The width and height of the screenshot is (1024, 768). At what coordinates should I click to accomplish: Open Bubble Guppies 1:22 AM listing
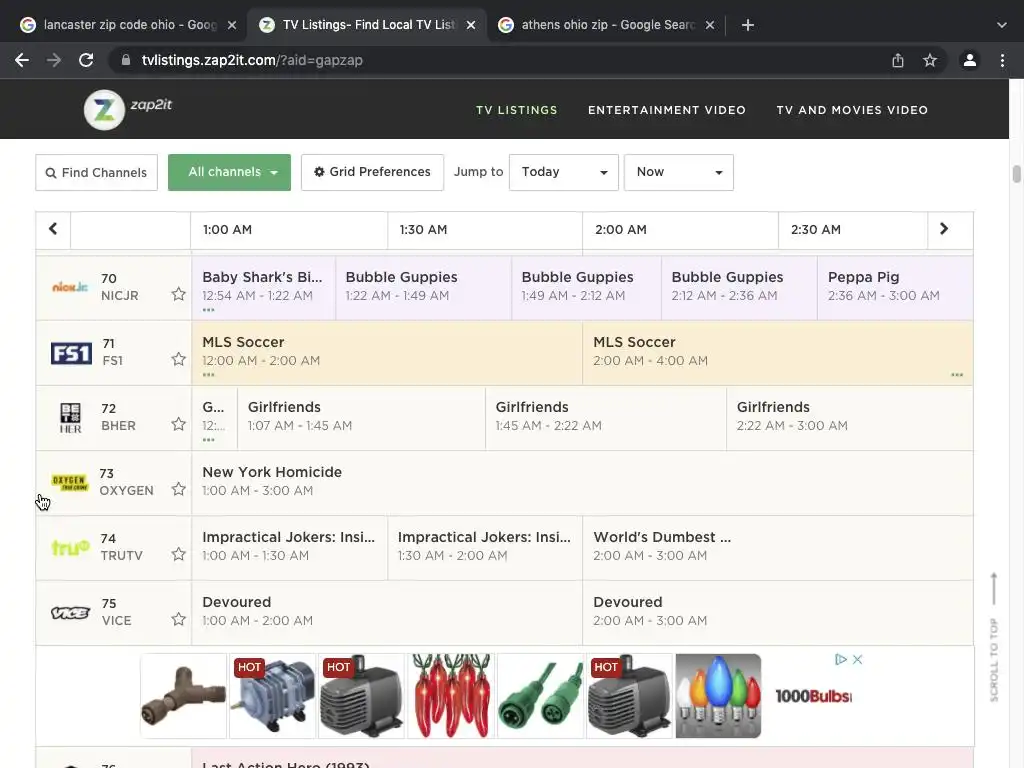pos(423,287)
